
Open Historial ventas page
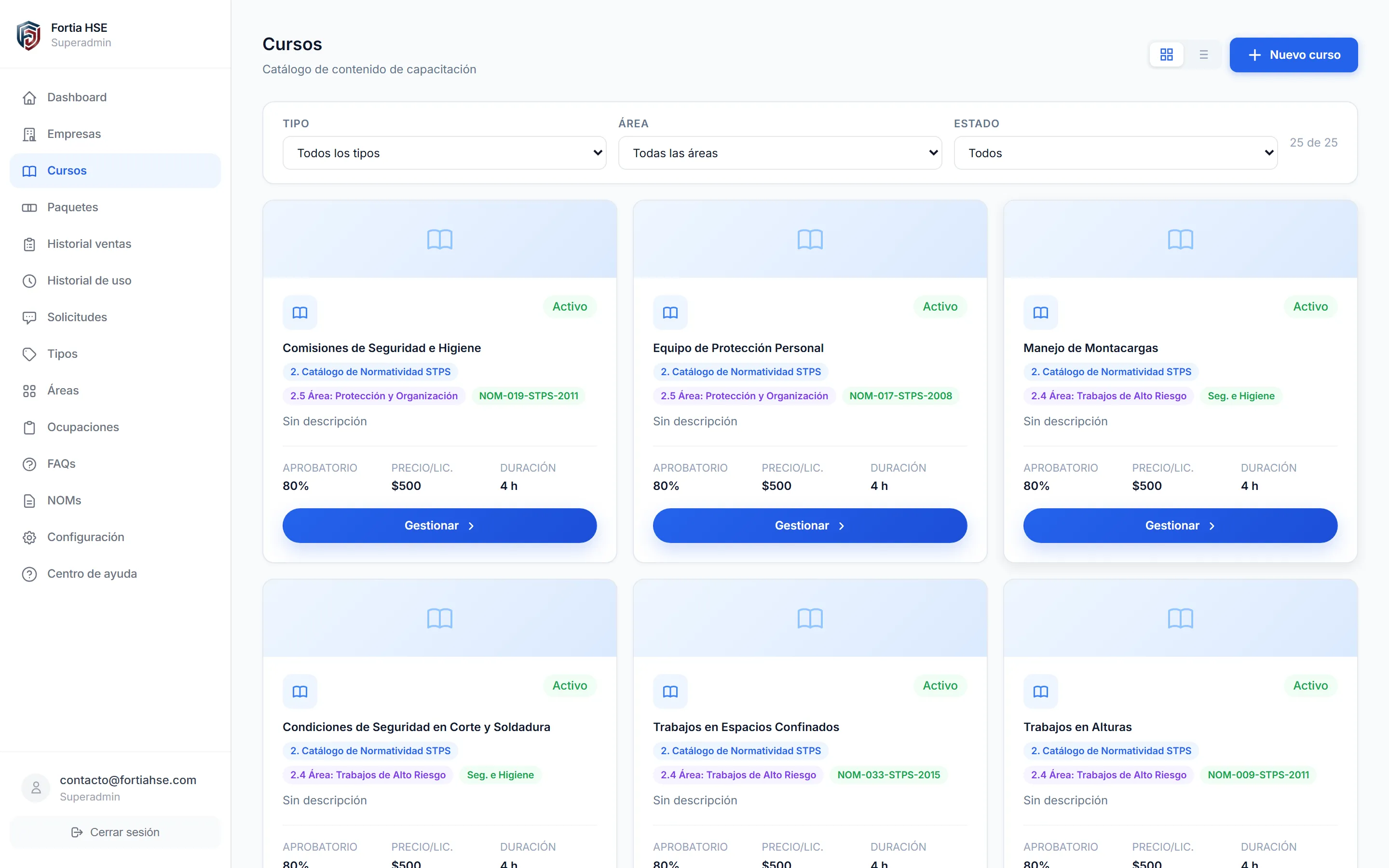point(115,244)
